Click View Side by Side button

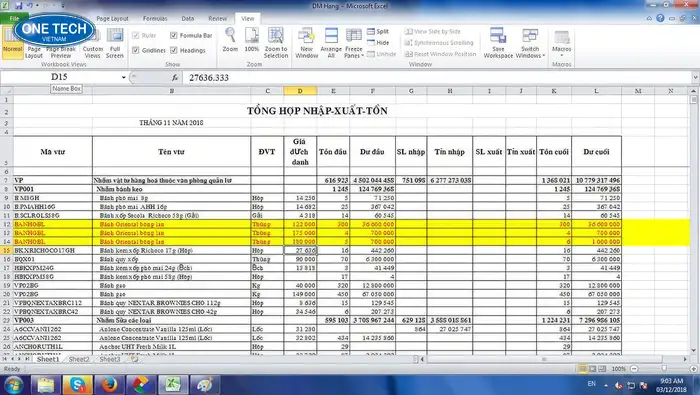[433, 32]
